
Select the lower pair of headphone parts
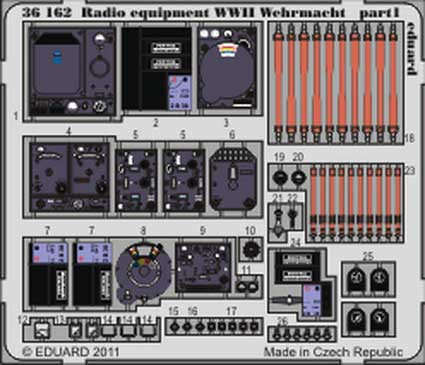[368, 319]
